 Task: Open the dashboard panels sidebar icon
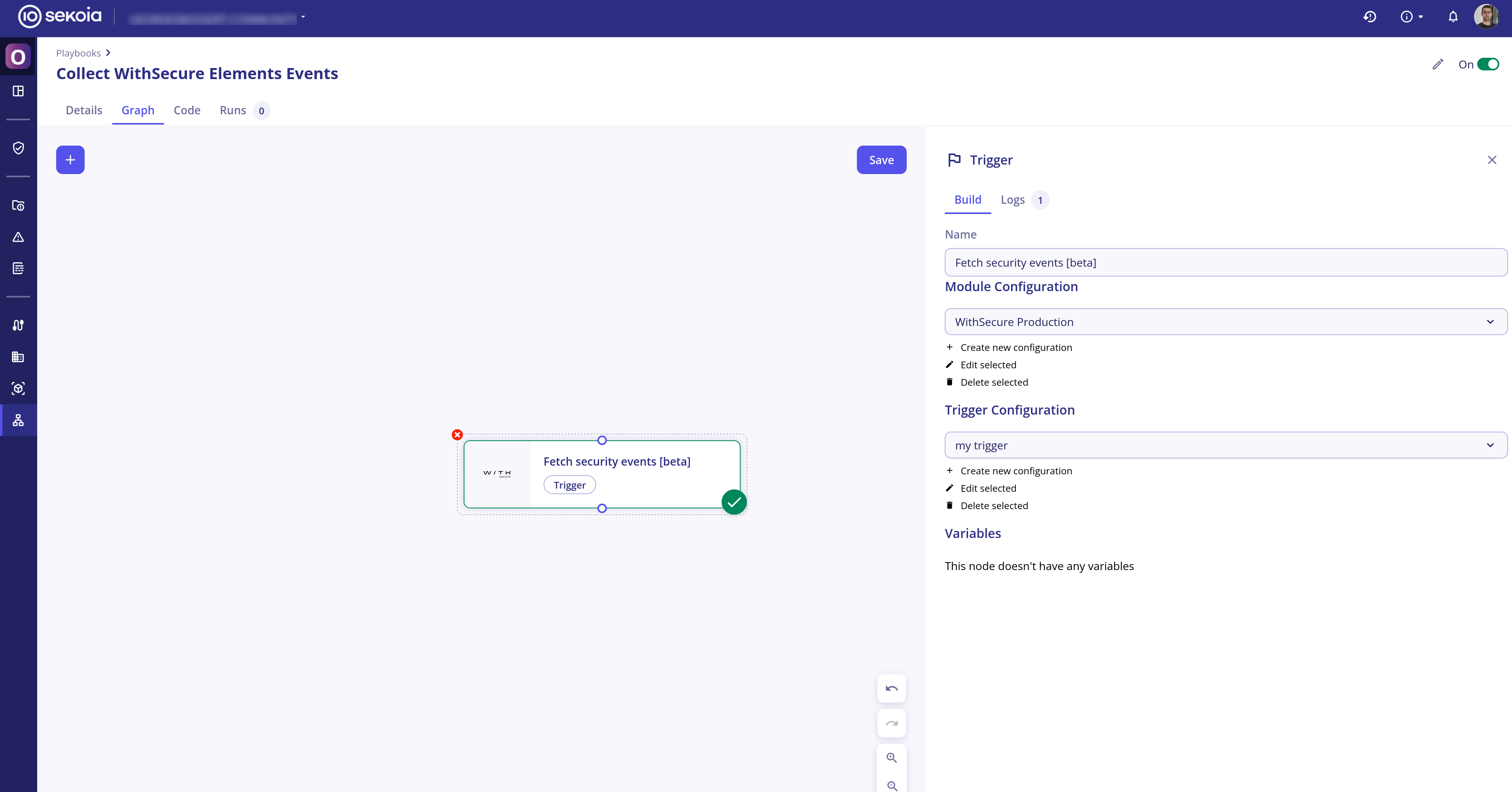click(x=18, y=91)
